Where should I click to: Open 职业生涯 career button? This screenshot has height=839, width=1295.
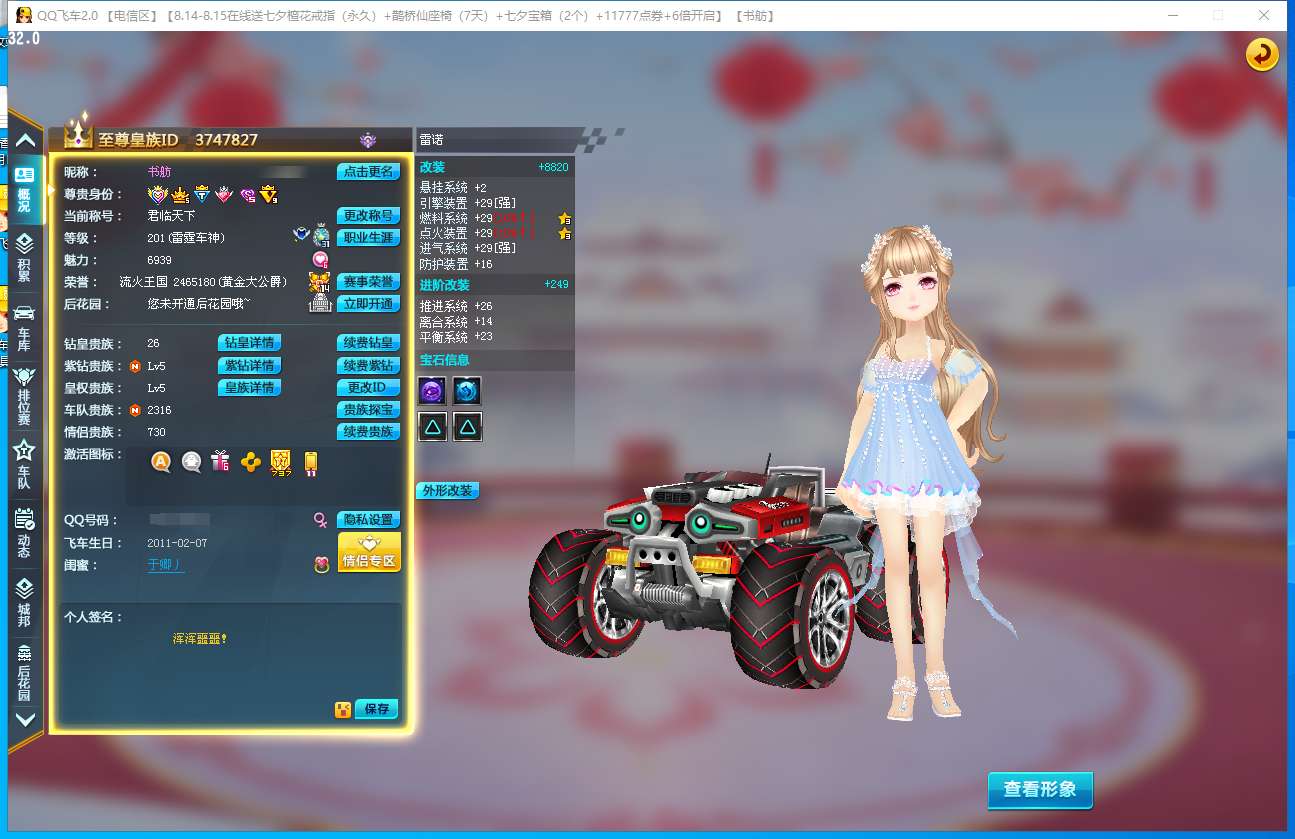pyautogui.click(x=369, y=238)
